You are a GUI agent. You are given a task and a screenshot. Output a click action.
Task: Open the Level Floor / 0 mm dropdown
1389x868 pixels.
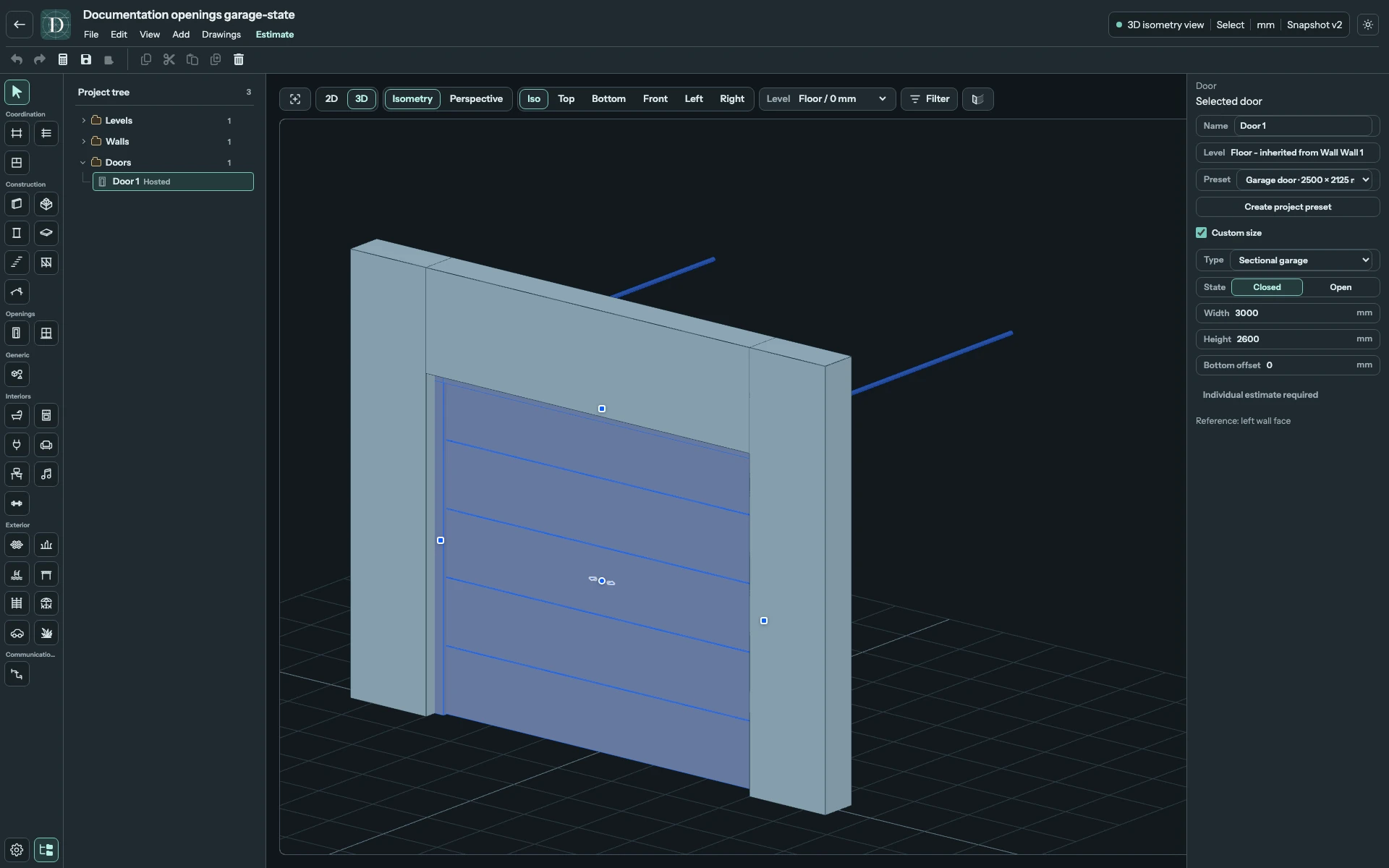tap(828, 99)
